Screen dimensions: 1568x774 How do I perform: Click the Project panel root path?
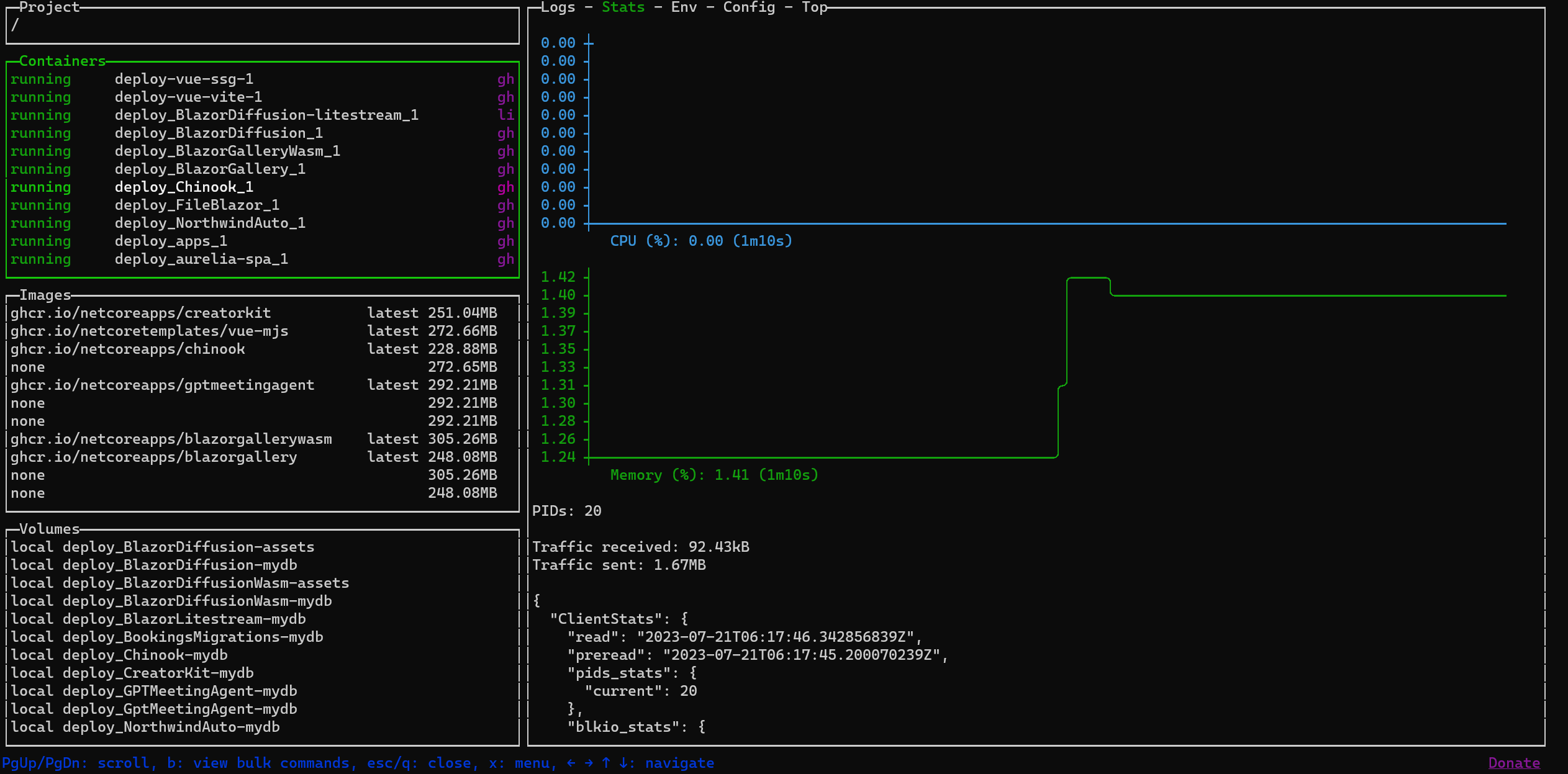15,25
